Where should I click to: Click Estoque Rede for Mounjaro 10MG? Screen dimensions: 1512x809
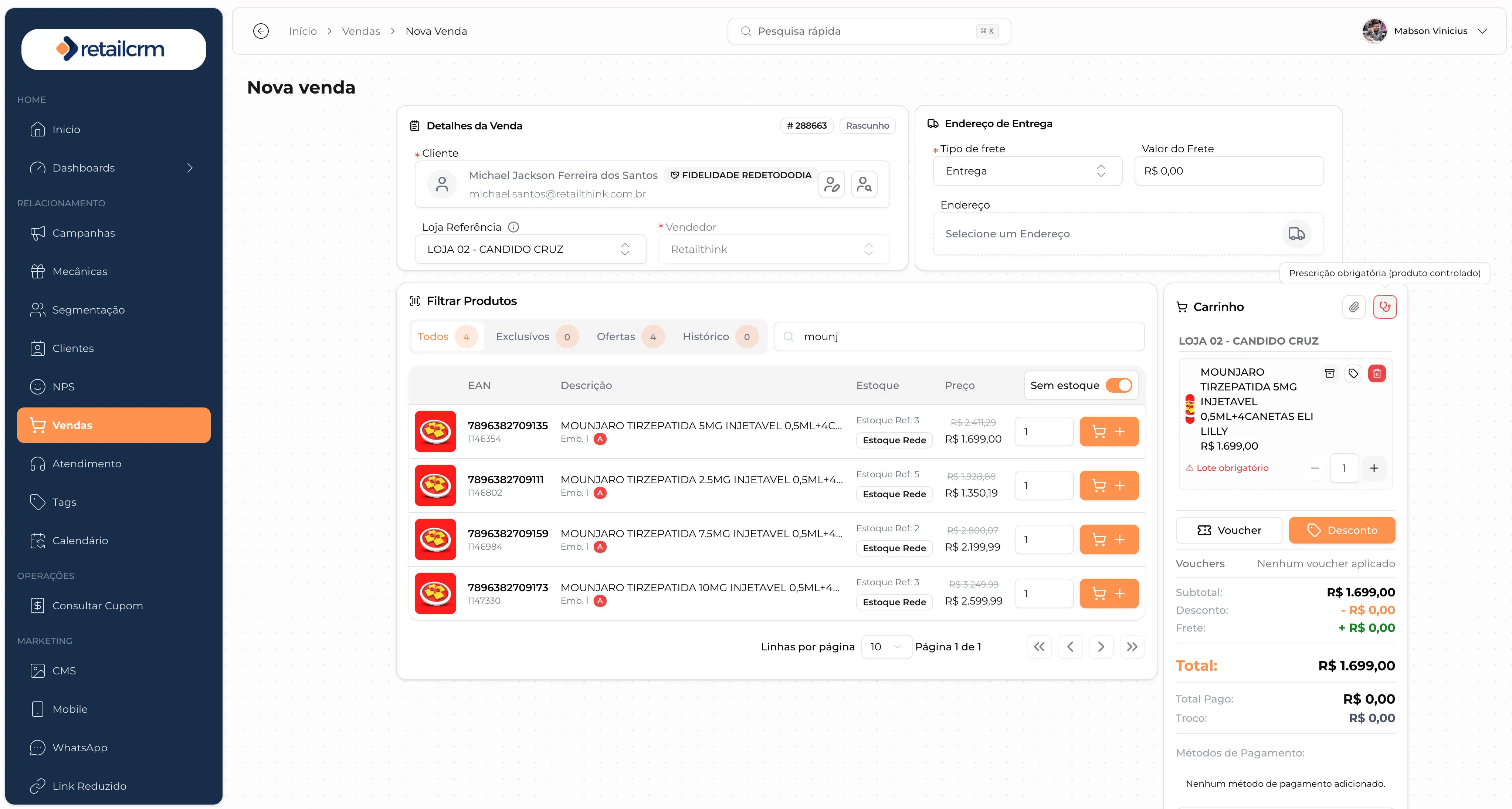[894, 602]
